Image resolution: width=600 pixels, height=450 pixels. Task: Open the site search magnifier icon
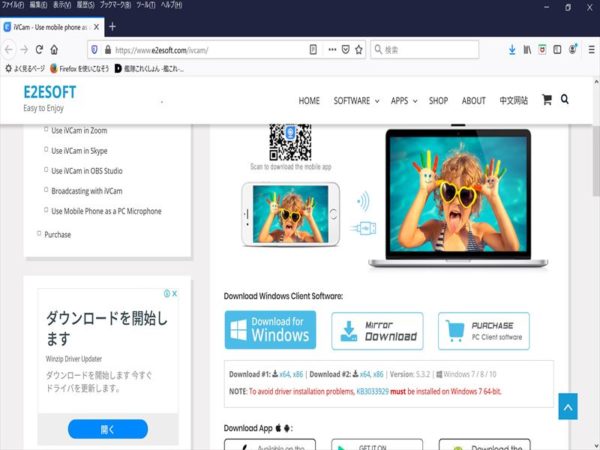564,99
